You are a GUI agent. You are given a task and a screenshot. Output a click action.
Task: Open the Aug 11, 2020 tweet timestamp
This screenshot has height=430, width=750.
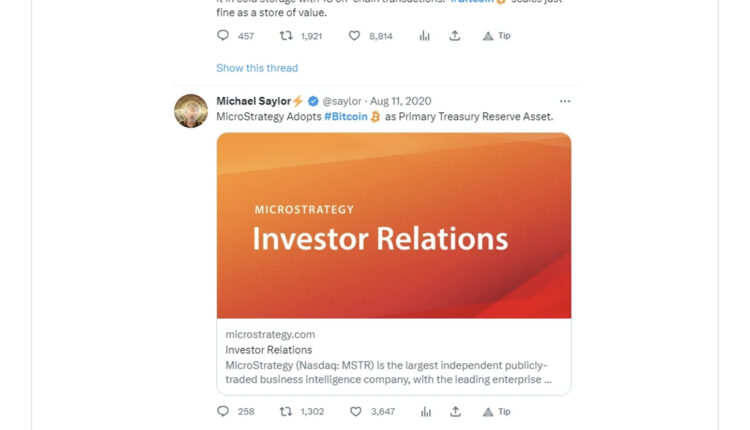pyautogui.click(x=401, y=101)
